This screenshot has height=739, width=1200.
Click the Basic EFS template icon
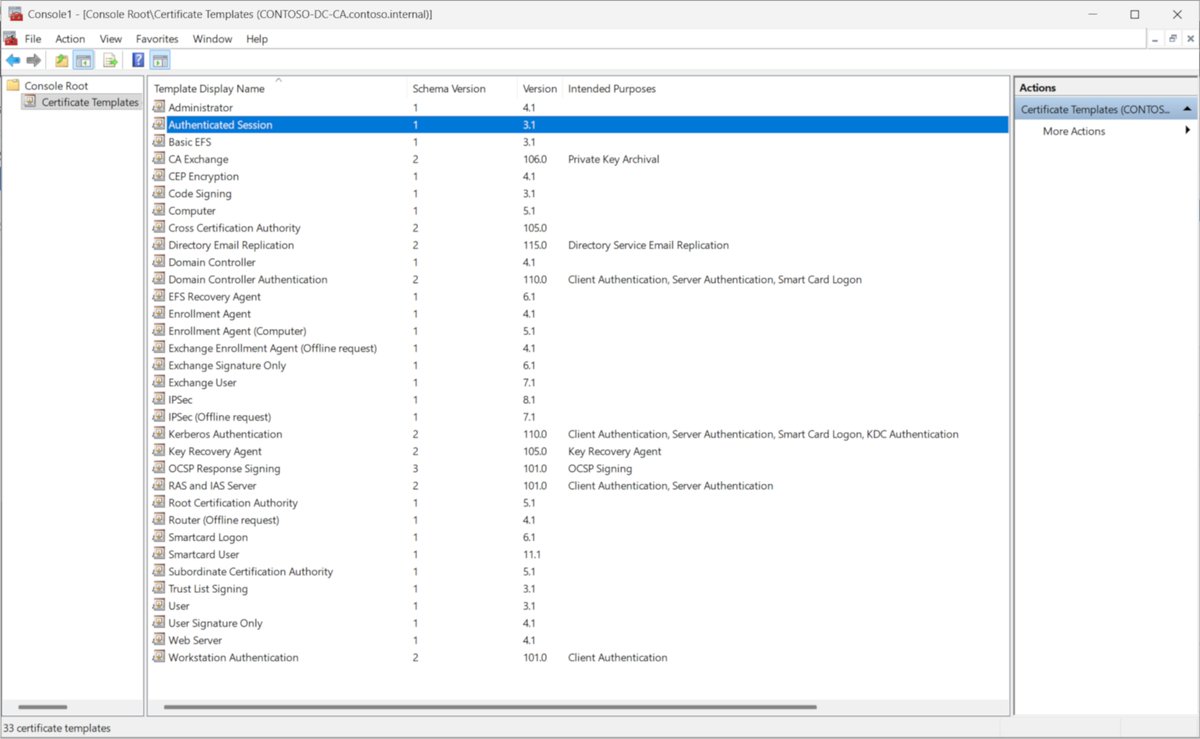point(158,142)
